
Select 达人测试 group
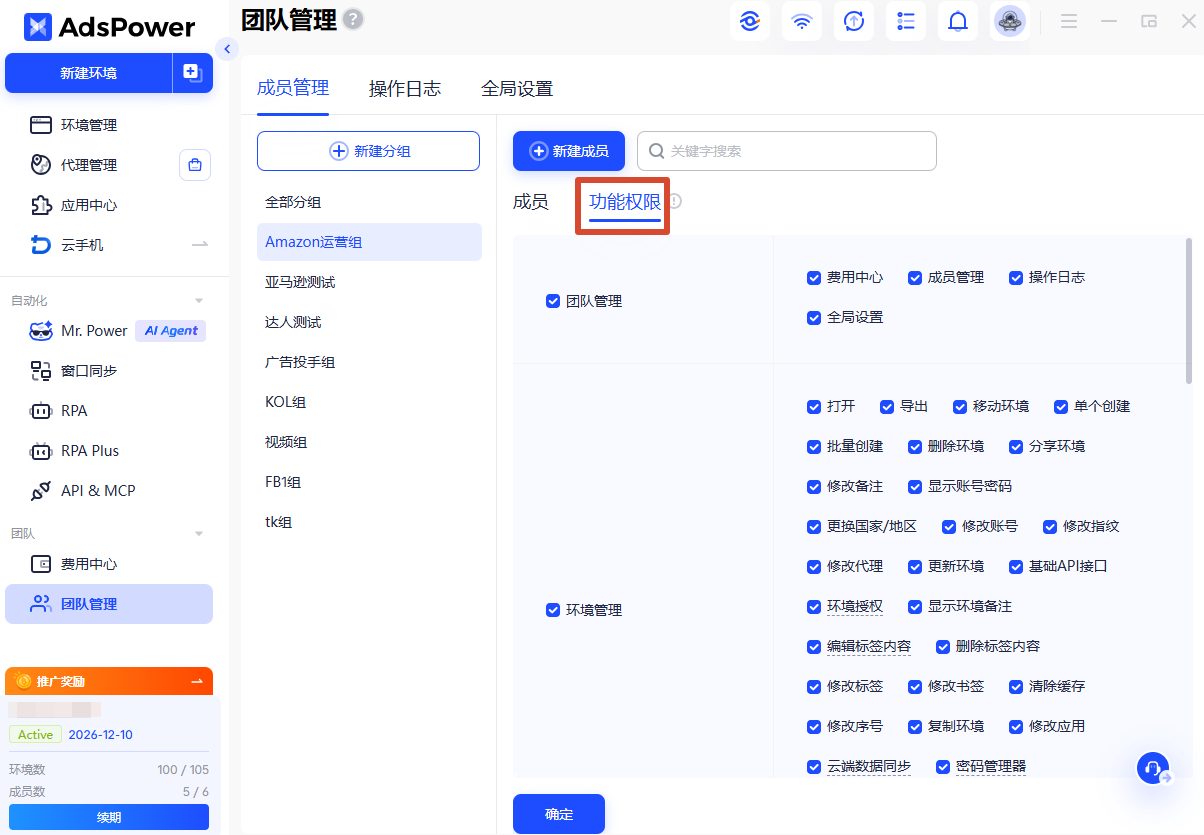pyautogui.click(x=369, y=322)
